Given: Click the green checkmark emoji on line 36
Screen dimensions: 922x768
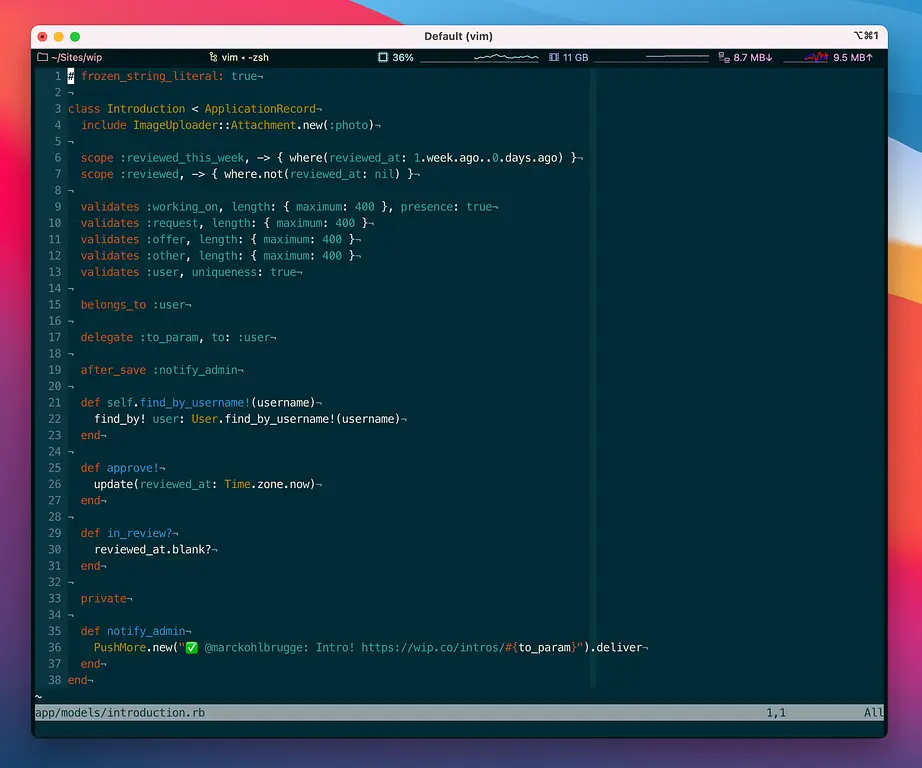Looking at the screenshot, I should tap(192, 648).
